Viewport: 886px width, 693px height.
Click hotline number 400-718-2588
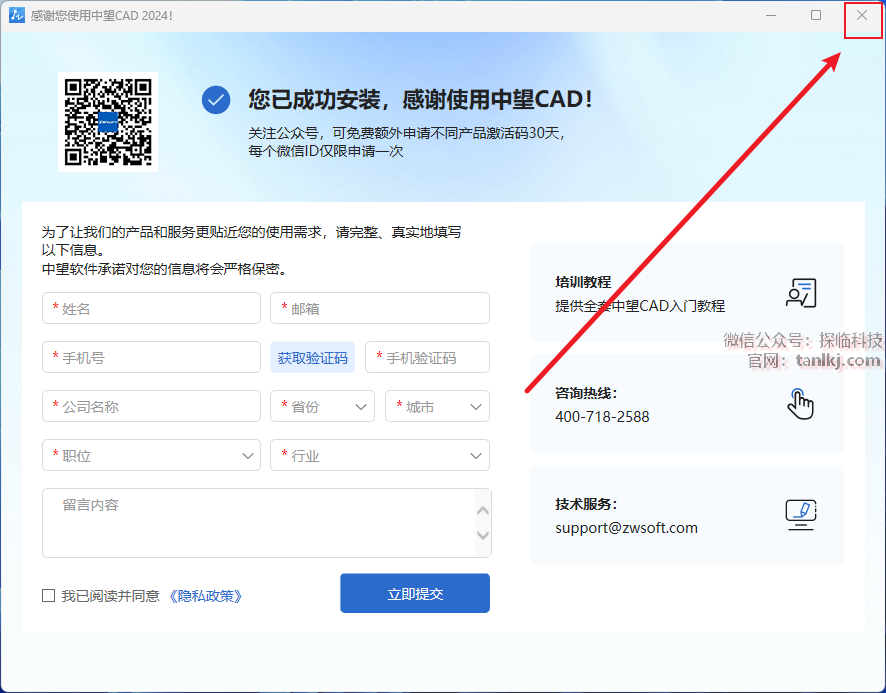coord(602,417)
